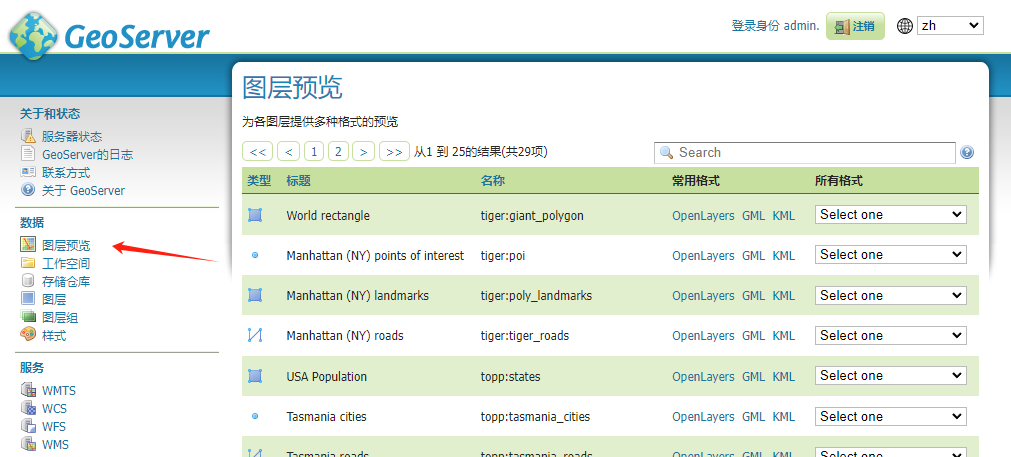The height and width of the screenshot is (457, 1011).
Task: Click the WCS service icon
Action: (x=28, y=408)
